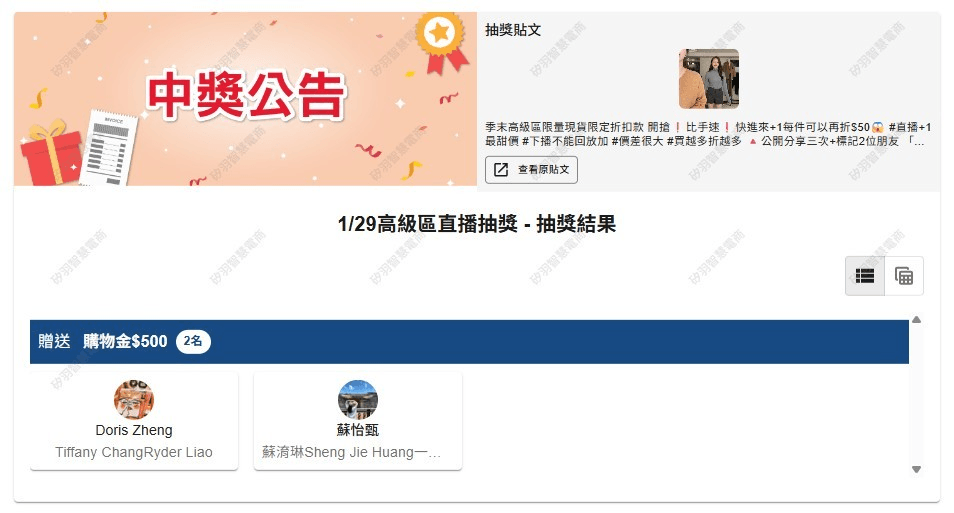Image resolution: width=954 pixels, height=513 pixels.
Task: Click the 購物金$500 prize header bar
Action: [469, 342]
